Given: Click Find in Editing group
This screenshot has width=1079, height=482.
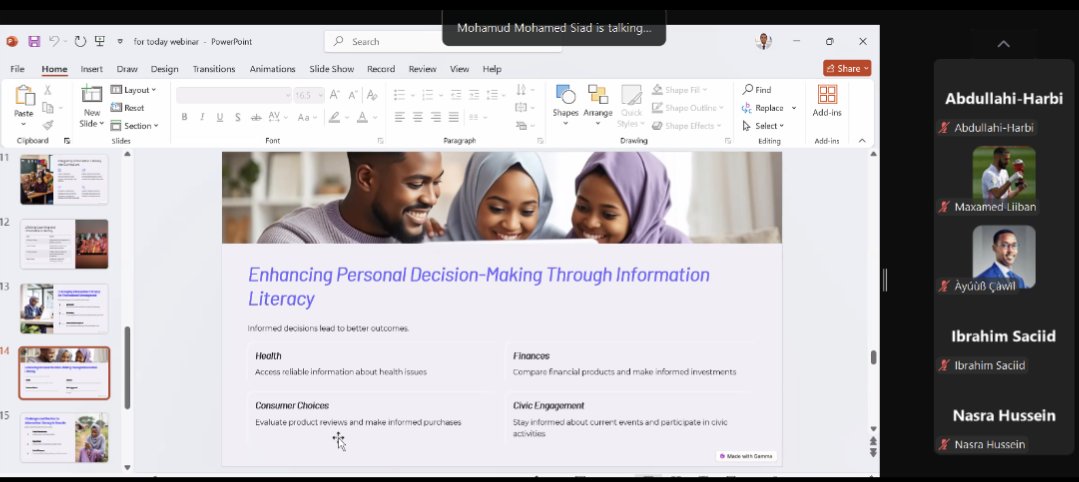Looking at the screenshot, I should 756,90.
